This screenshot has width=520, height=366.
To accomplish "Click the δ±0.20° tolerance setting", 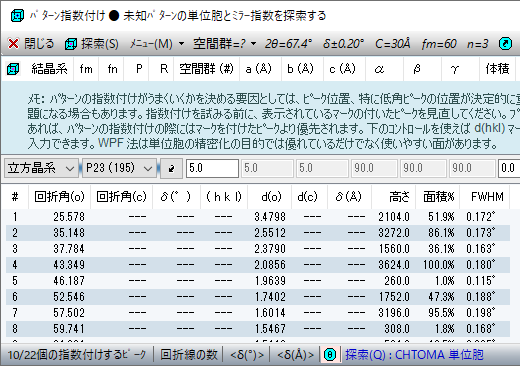I will (343, 44).
